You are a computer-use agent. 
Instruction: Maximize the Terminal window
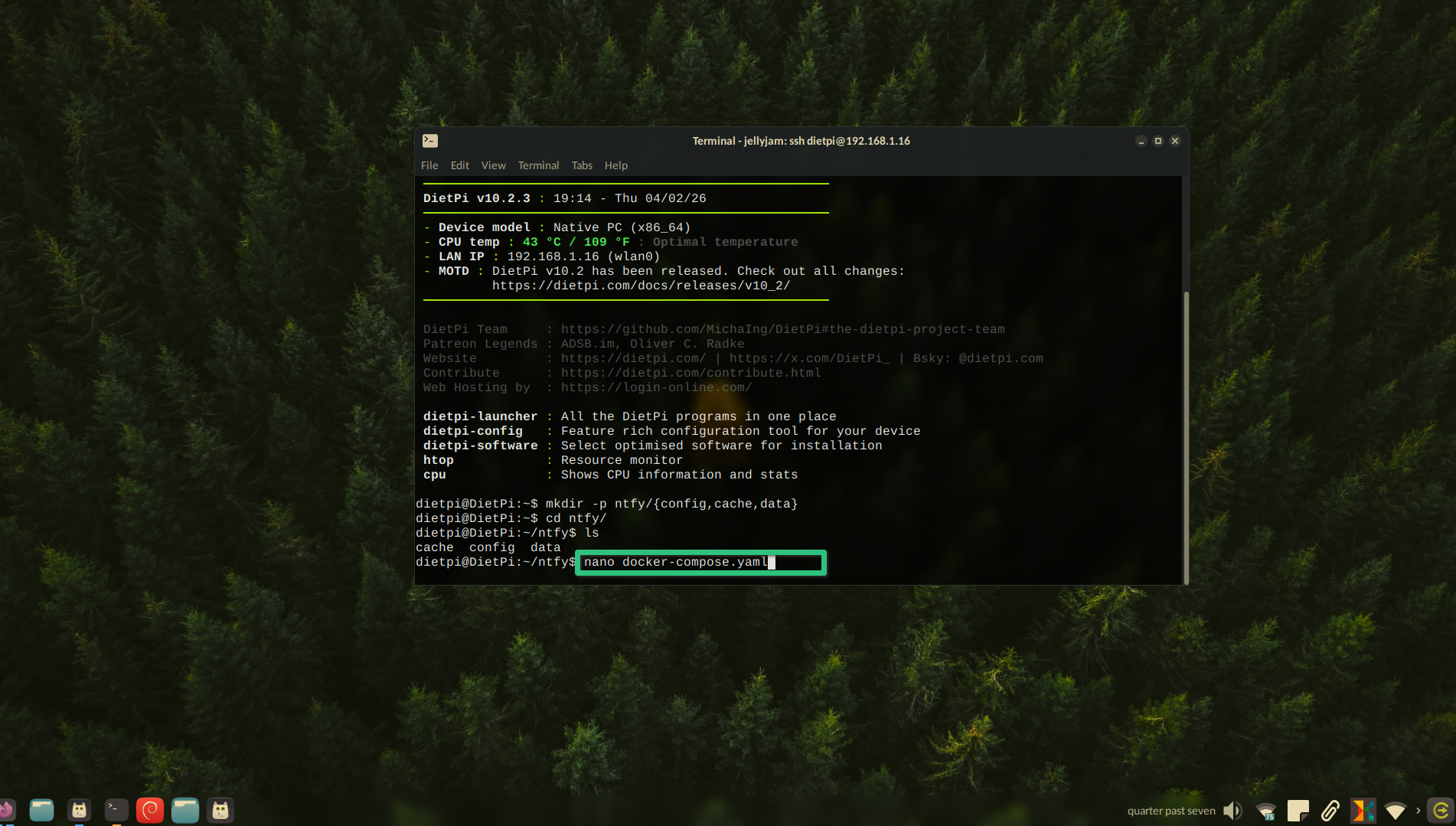1158,141
